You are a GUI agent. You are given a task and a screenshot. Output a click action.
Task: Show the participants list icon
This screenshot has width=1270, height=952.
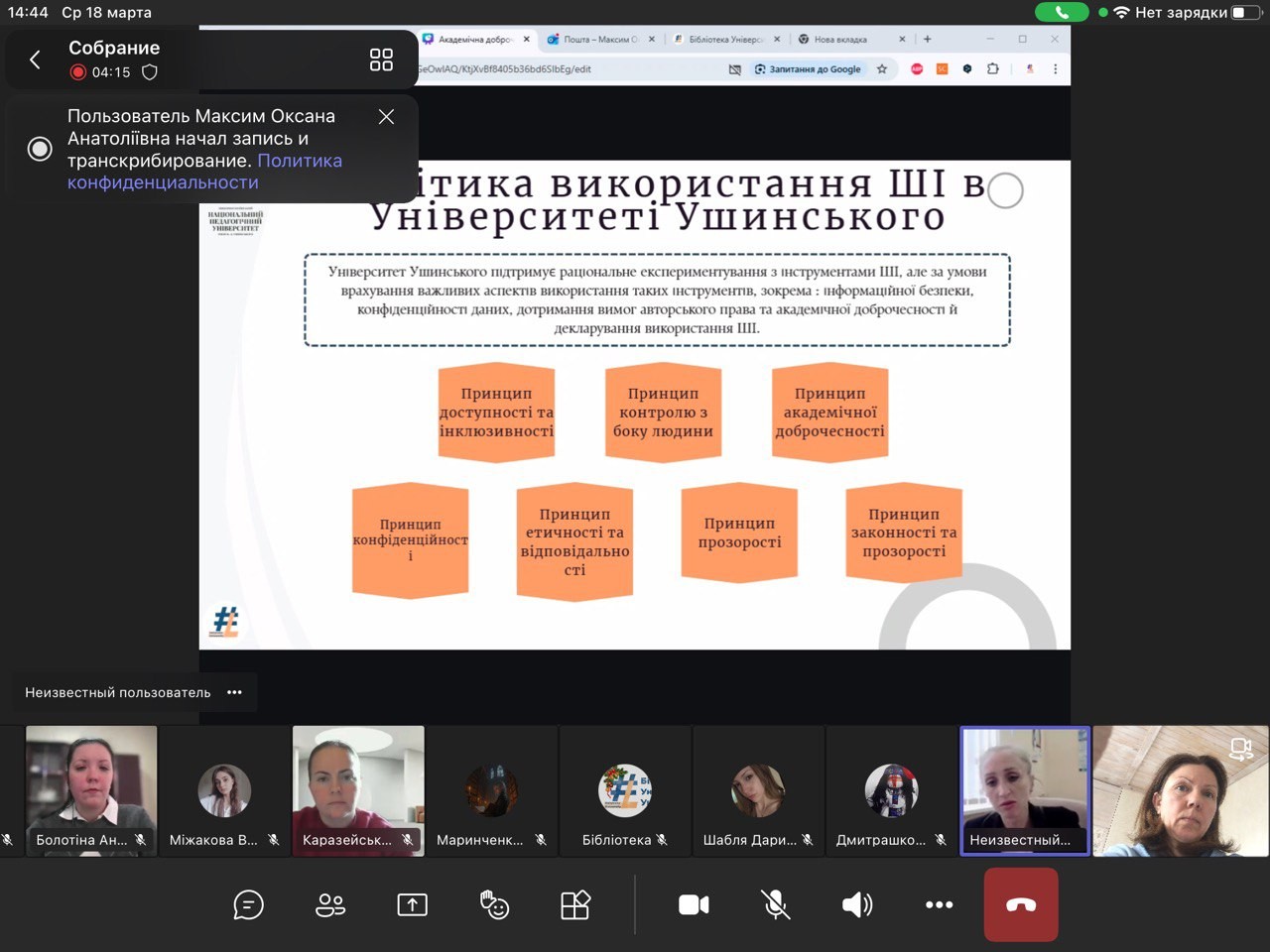pos(330,904)
